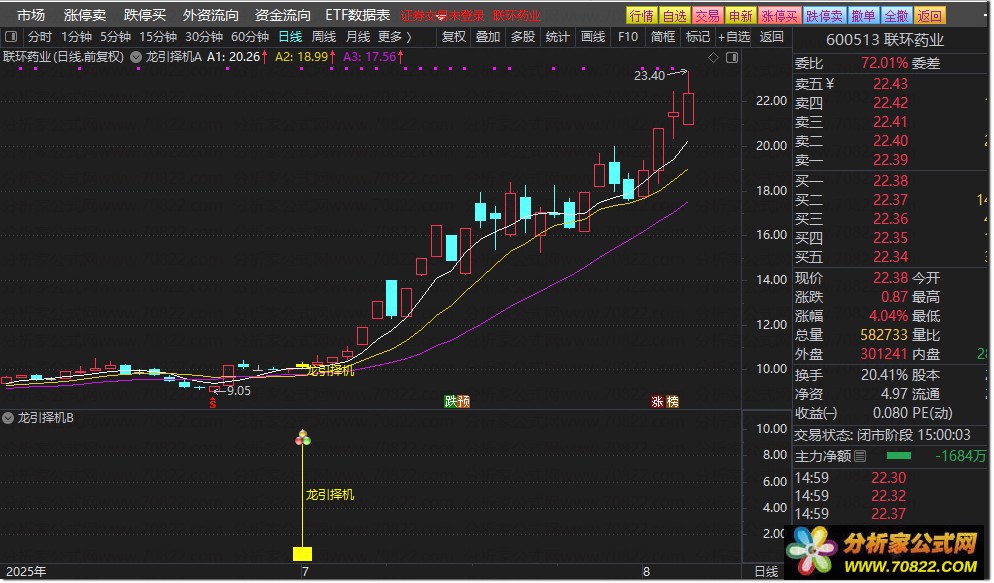Toggle the right info panel icon
Image resolution: width=994 pixels, height=583 pixels.
pyautogui.click(x=732, y=58)
